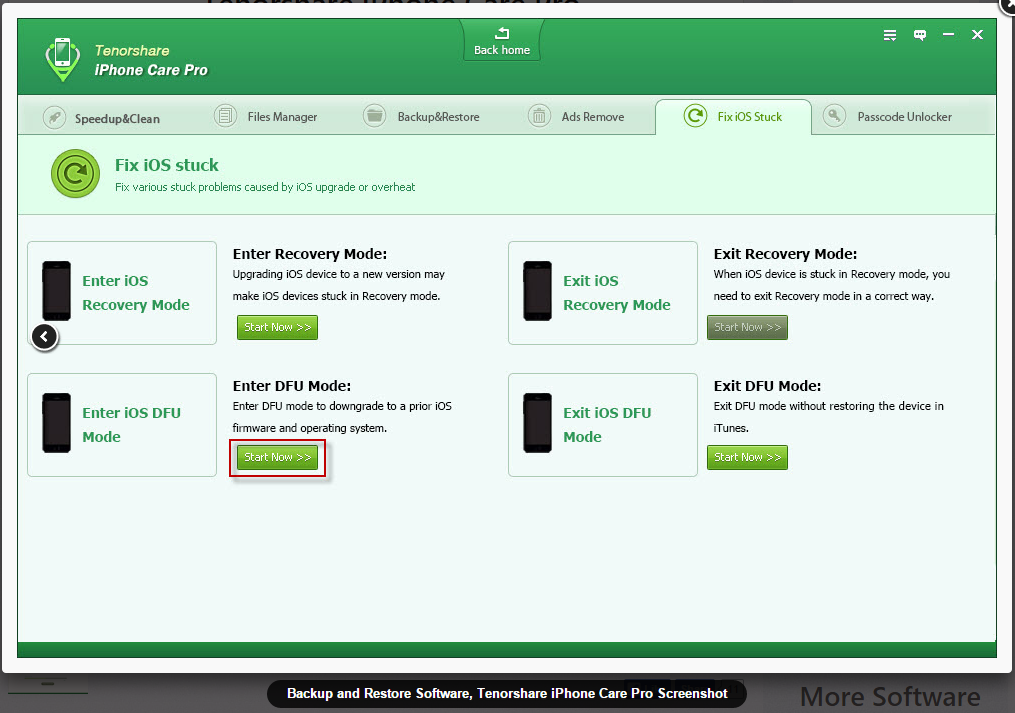Click the Back home button
Image resolution: width=1015 pixels, height=713 pixels.
pyautogui.click(x=502, y=41)
